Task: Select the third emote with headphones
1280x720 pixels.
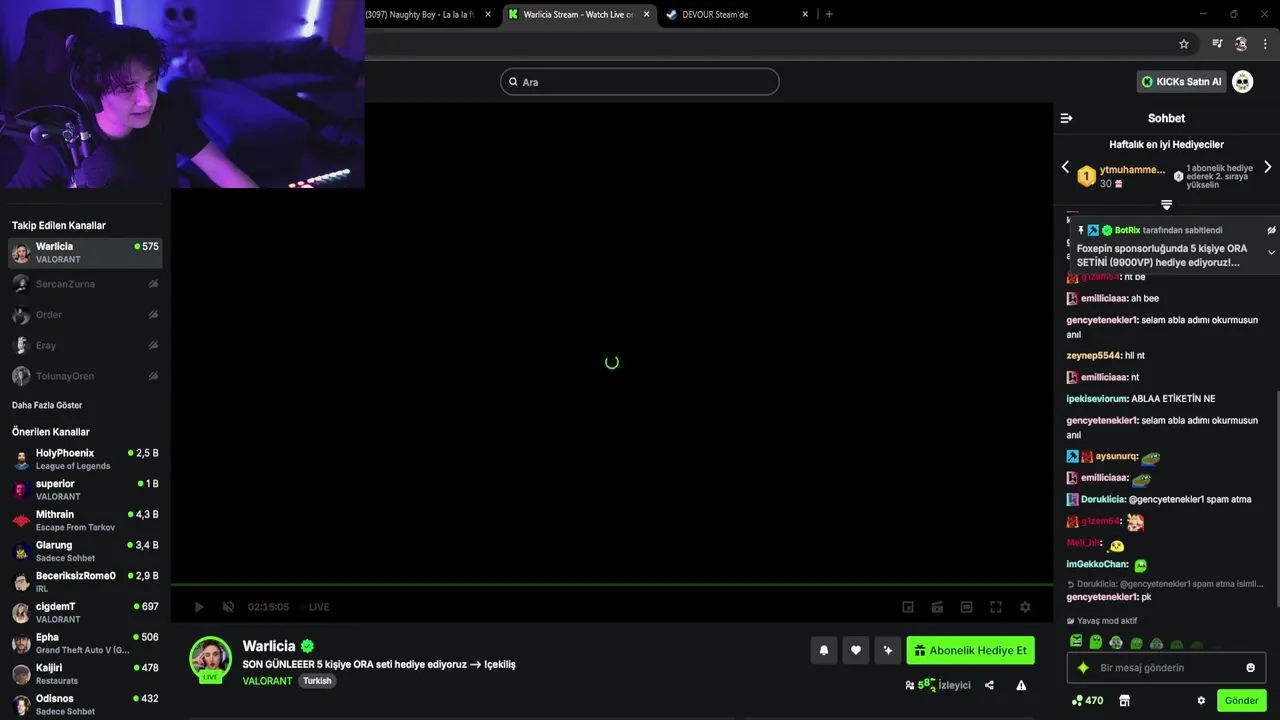Action: (1116, 642)
